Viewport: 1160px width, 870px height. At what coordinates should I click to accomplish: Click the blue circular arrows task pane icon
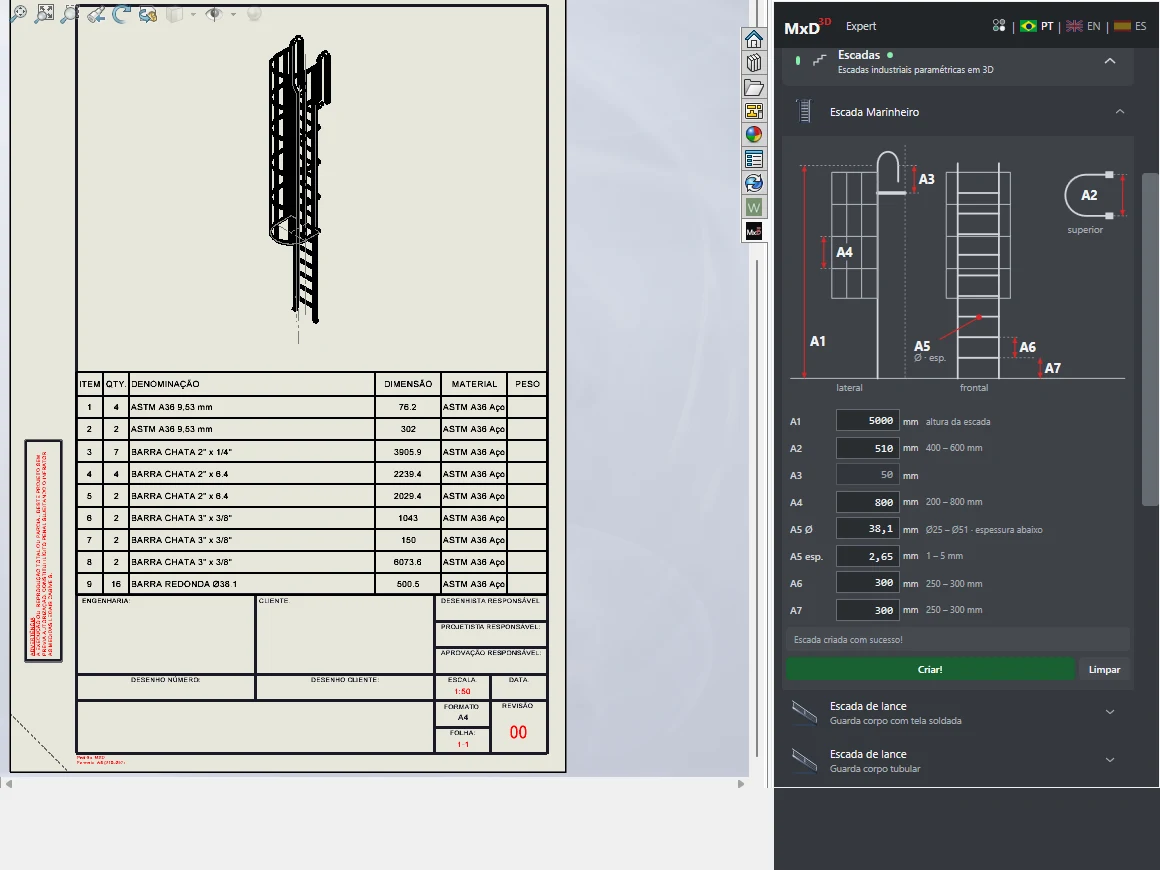754,183
